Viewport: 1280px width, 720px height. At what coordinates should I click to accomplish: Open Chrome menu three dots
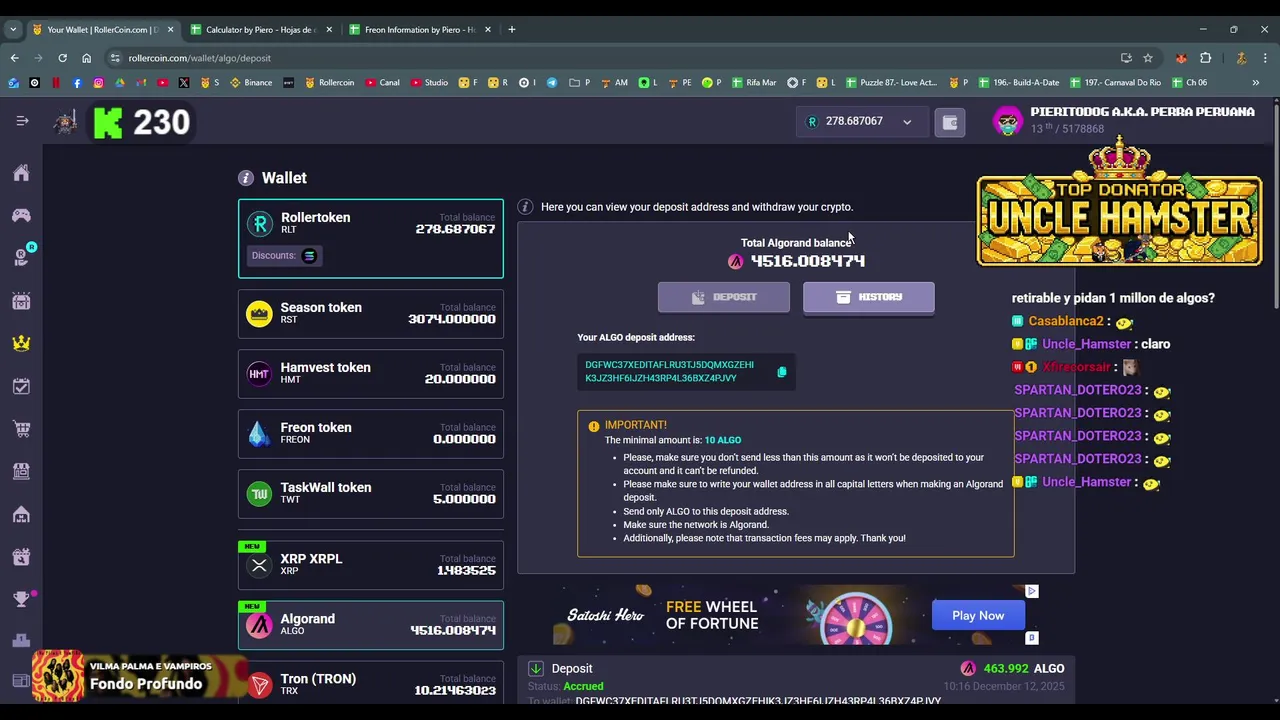point(1264,58)
